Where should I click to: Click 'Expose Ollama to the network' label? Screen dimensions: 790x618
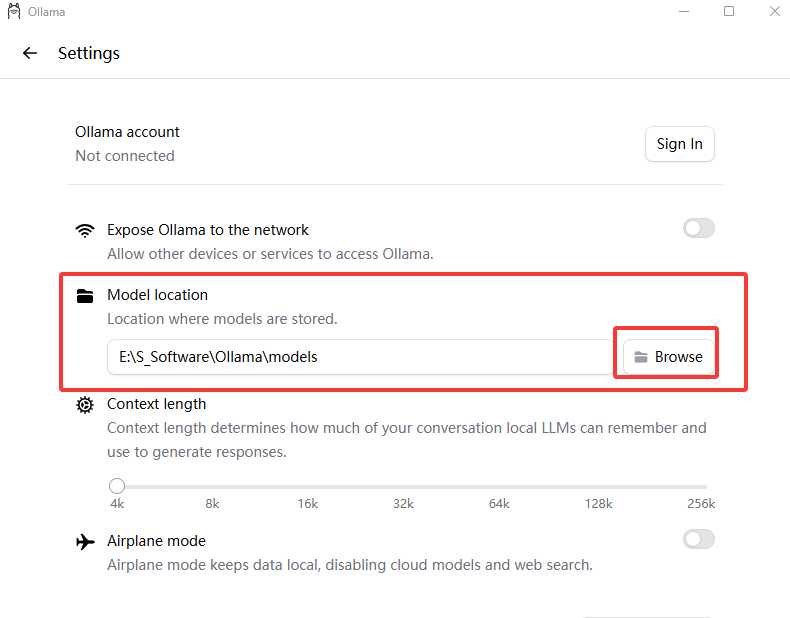(208, 230)
